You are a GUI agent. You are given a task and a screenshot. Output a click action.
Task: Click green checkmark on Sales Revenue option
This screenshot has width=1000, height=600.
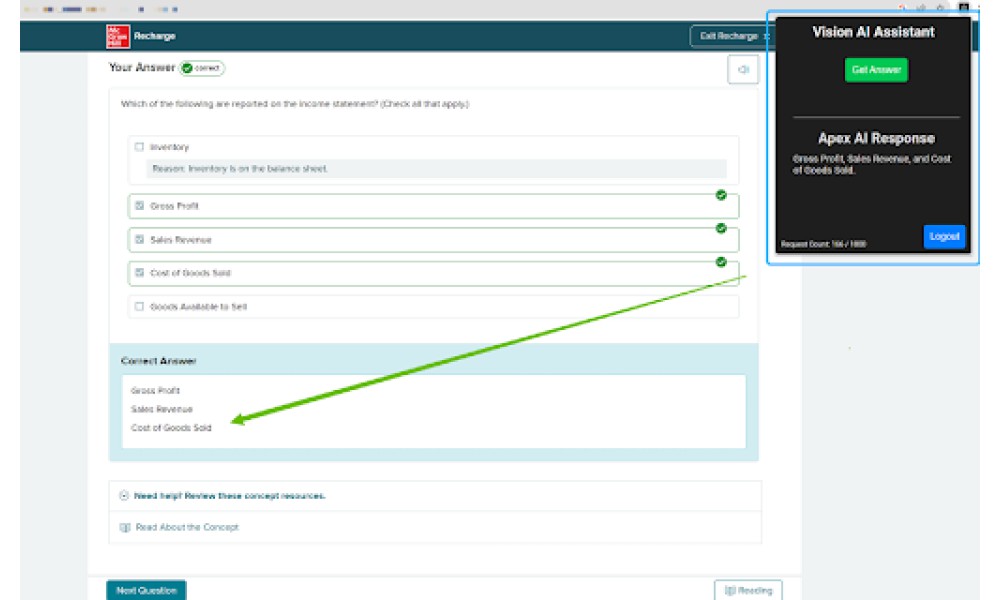coord(721,228)
